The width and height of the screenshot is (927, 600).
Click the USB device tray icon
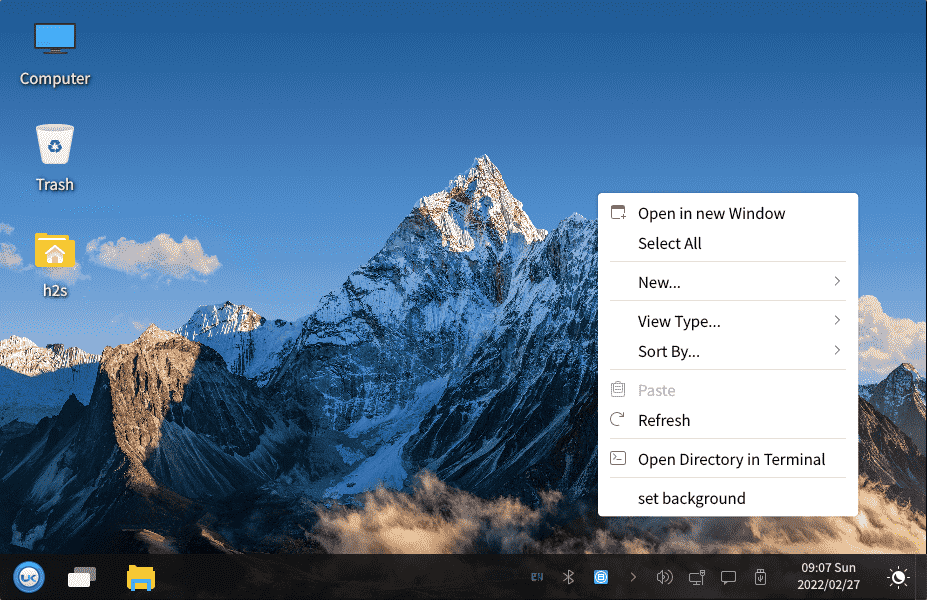(760, 577)
